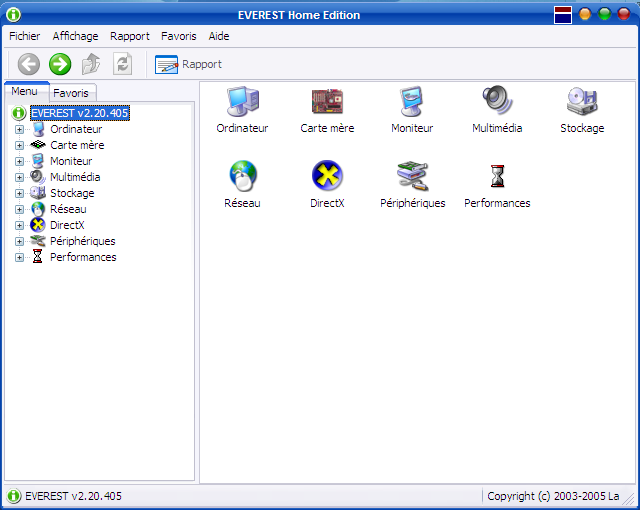Click the Stockage icon in the tree
Screen dimensions: 640x510
coord(38,193)
